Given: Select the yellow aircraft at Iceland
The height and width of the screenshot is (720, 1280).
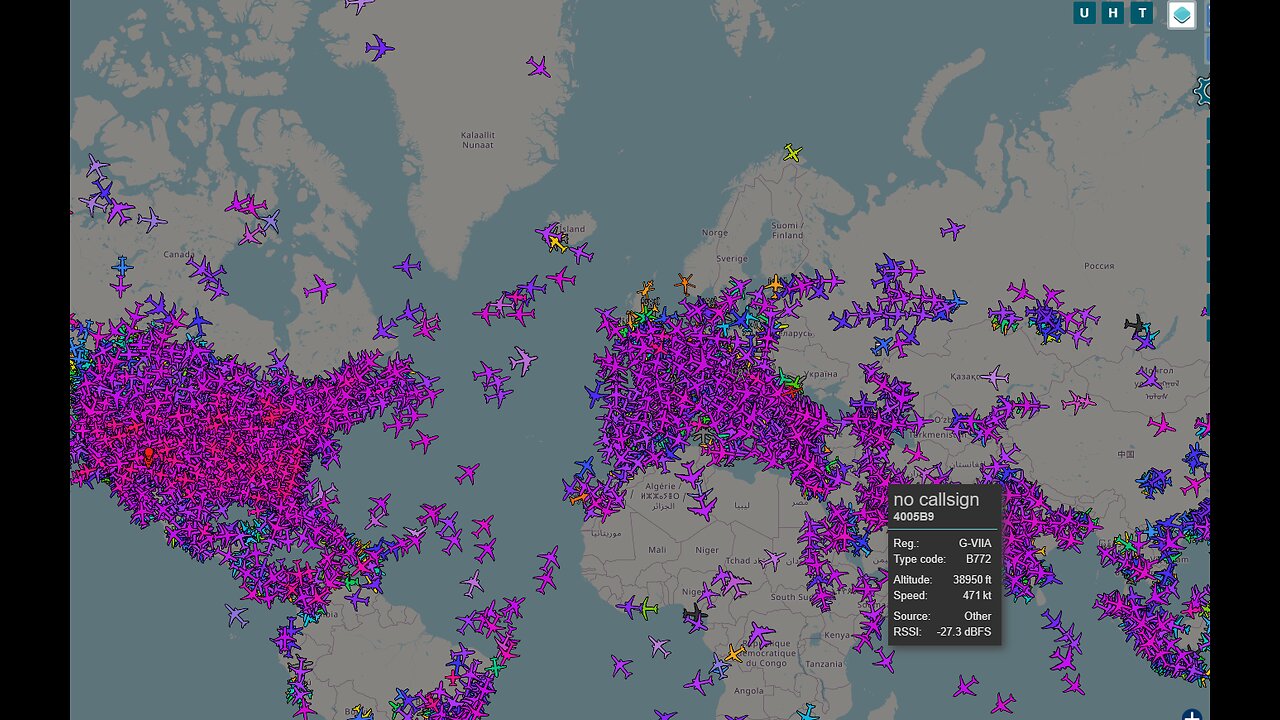Looking at the screenshot, I should [x=556, y=243].
